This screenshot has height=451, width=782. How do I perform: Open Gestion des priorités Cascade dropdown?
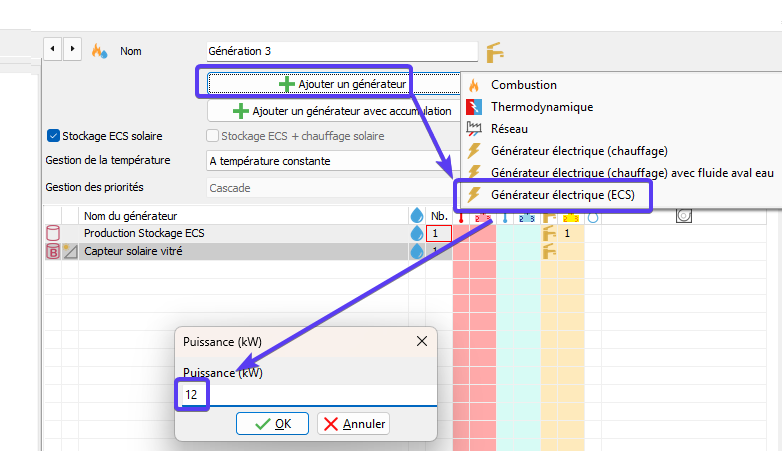(x=330, y=187)
